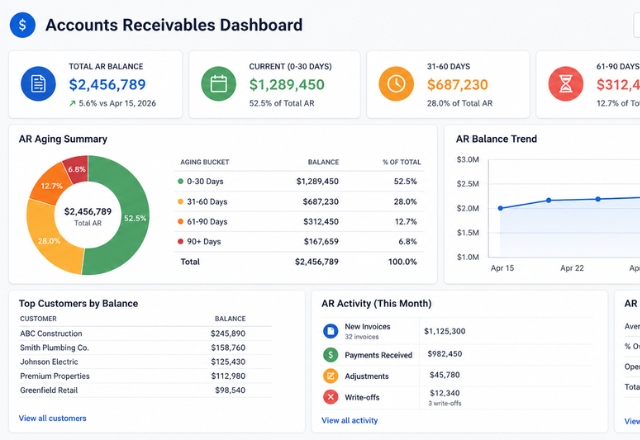The width and height of the screenshot is (640, 440).
Task: Click the $12,340 Write-offs amount
Action: (445, 393)
